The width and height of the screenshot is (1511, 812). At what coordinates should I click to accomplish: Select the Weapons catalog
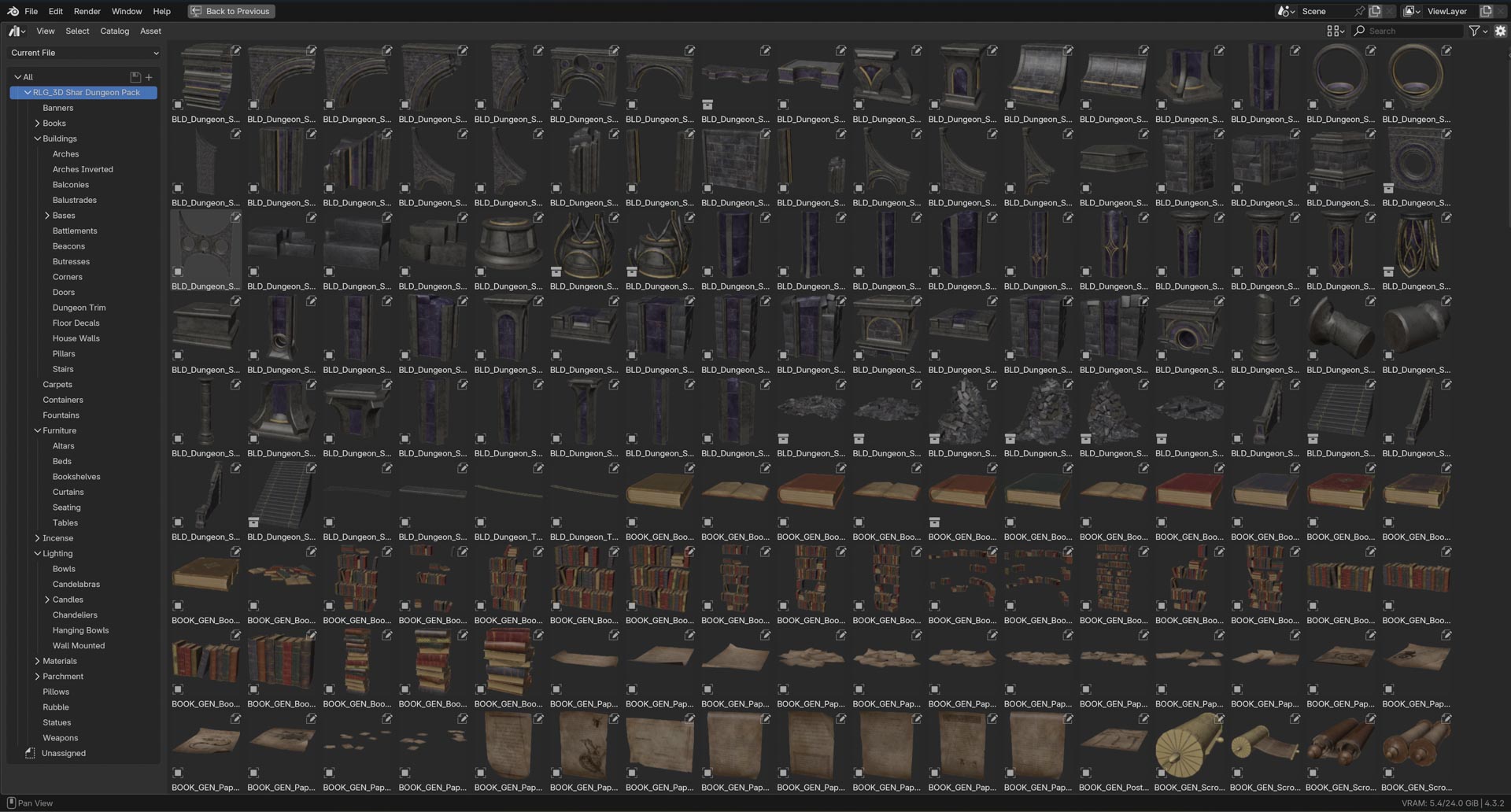point(61,738)
